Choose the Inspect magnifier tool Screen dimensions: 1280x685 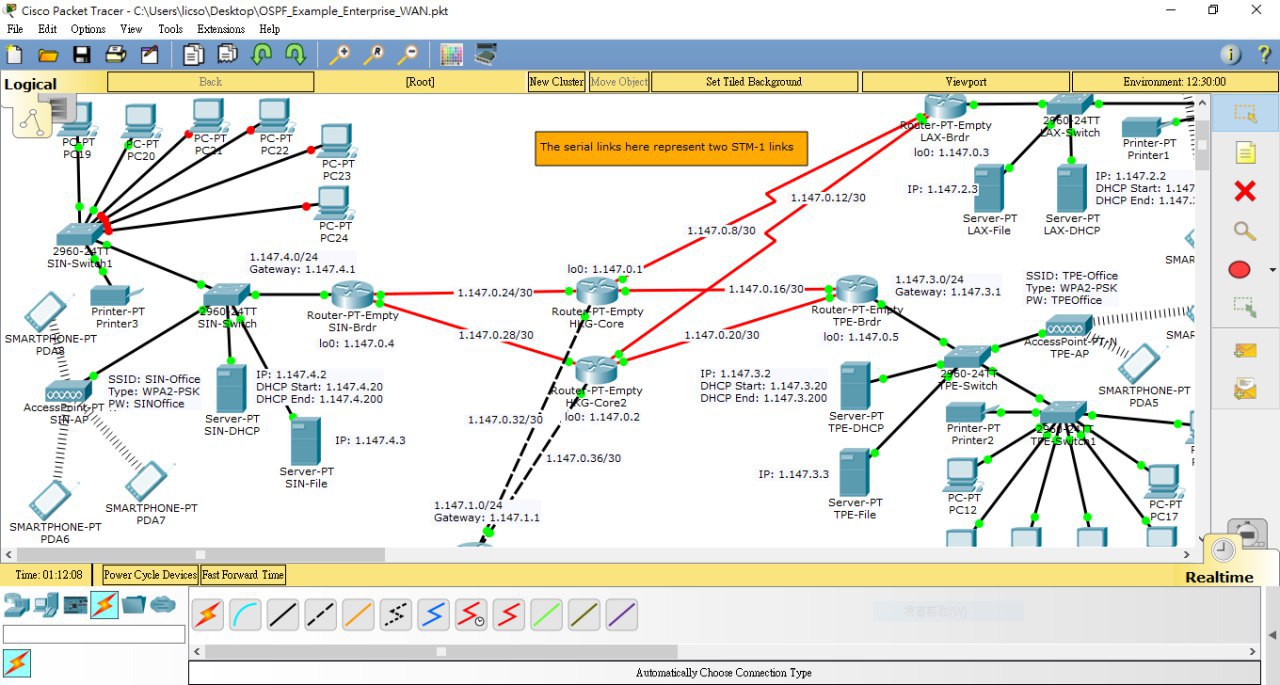click(1245, 230)
